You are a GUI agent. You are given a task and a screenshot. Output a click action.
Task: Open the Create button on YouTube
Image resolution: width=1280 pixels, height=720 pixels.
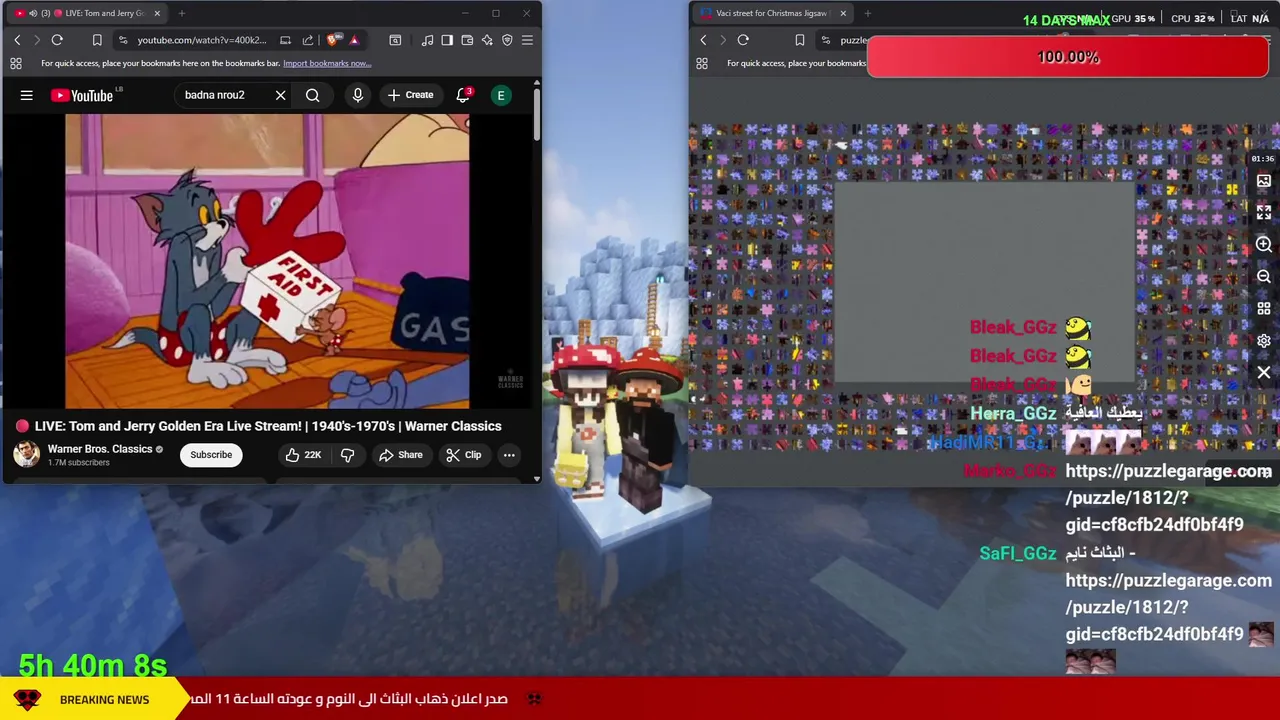click(411, 95)
